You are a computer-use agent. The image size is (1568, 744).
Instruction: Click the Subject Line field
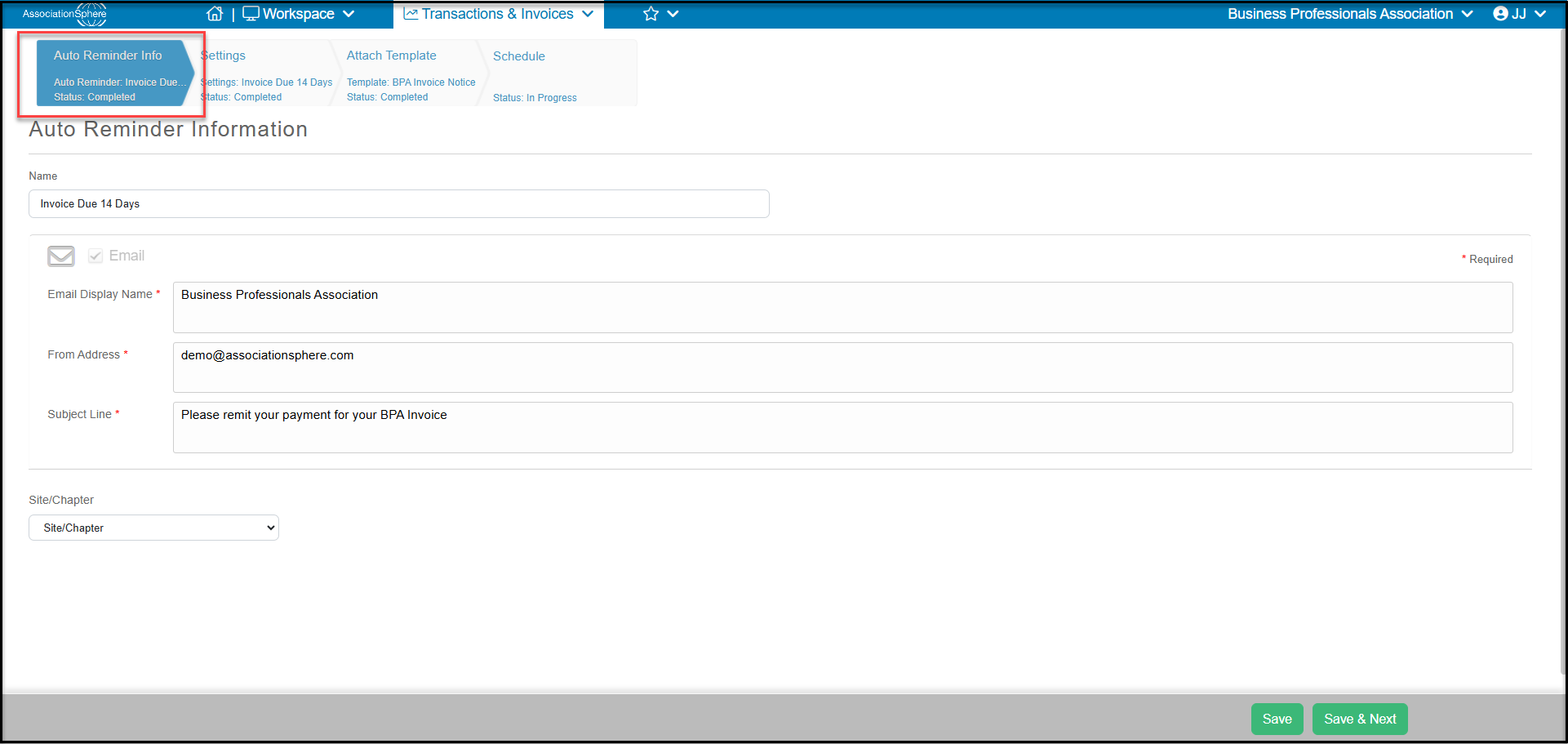(x=842, y=427)
